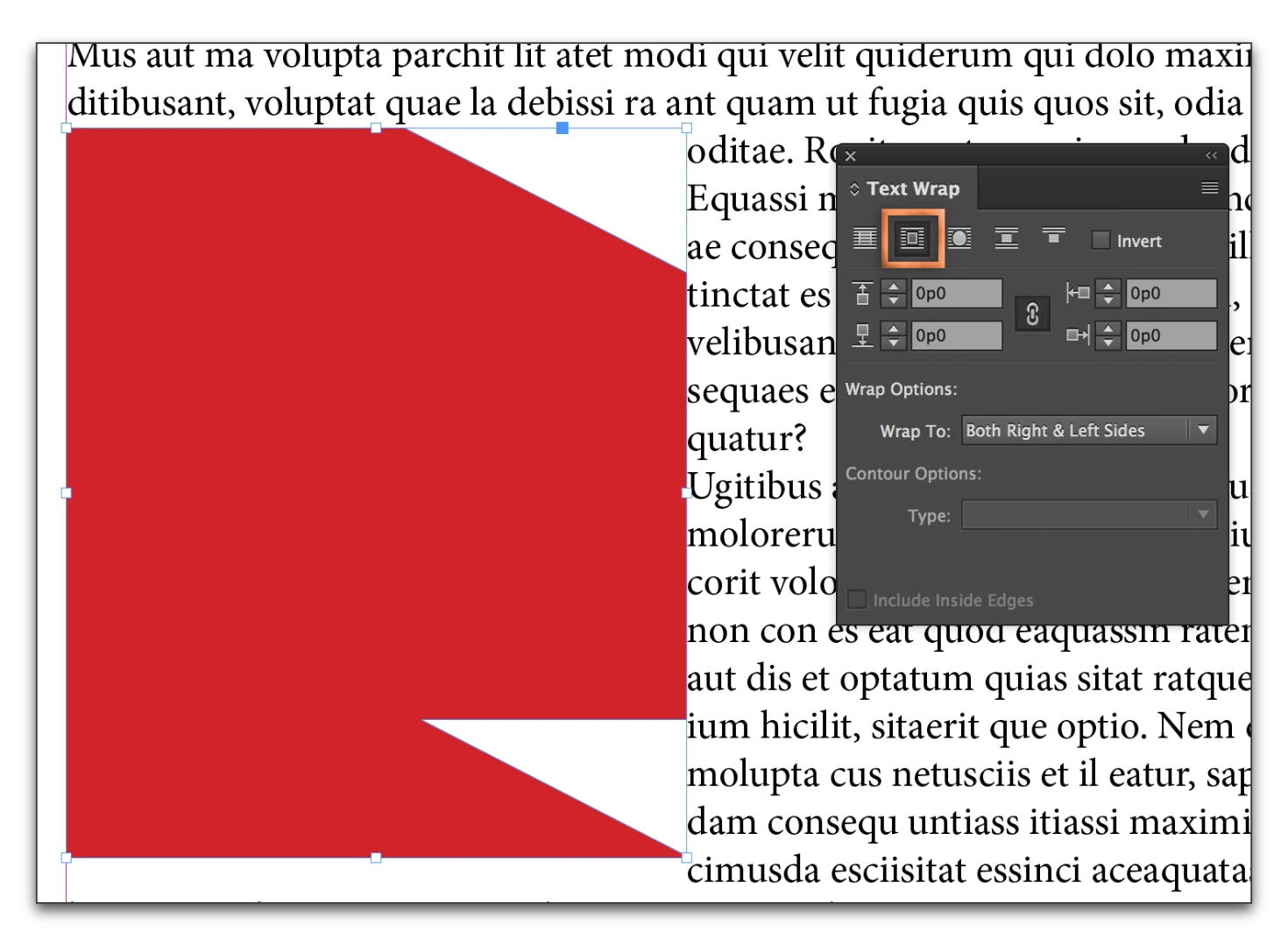Open the Wrap To dropdown
Screen dimensions: 1288x946
[1089, 430]
